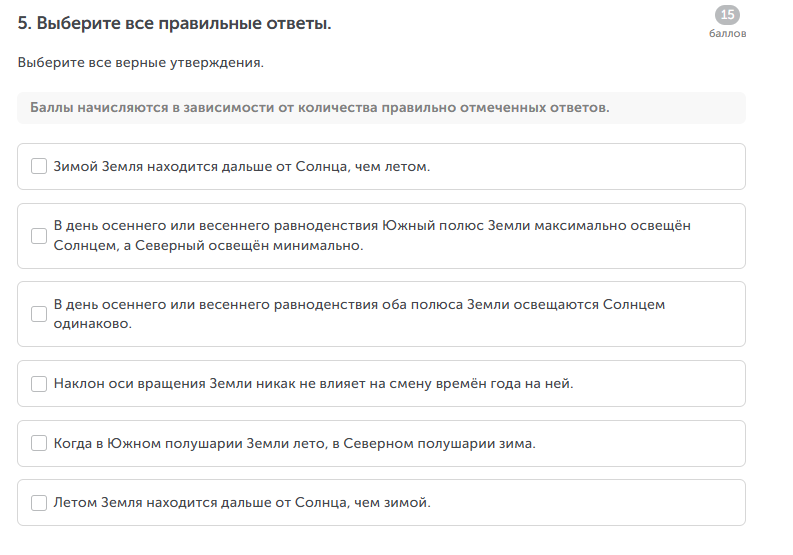Click the instruction 'Выберите все верные утверждения'
Screen dimensions: 793x555
pyautogui.click(x=140, y=63)
